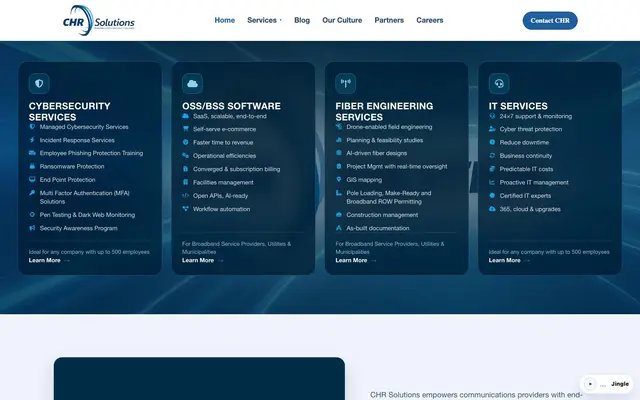
Task: Click monitor icon beside End Point Protection
Action: (x=32, y=179)
